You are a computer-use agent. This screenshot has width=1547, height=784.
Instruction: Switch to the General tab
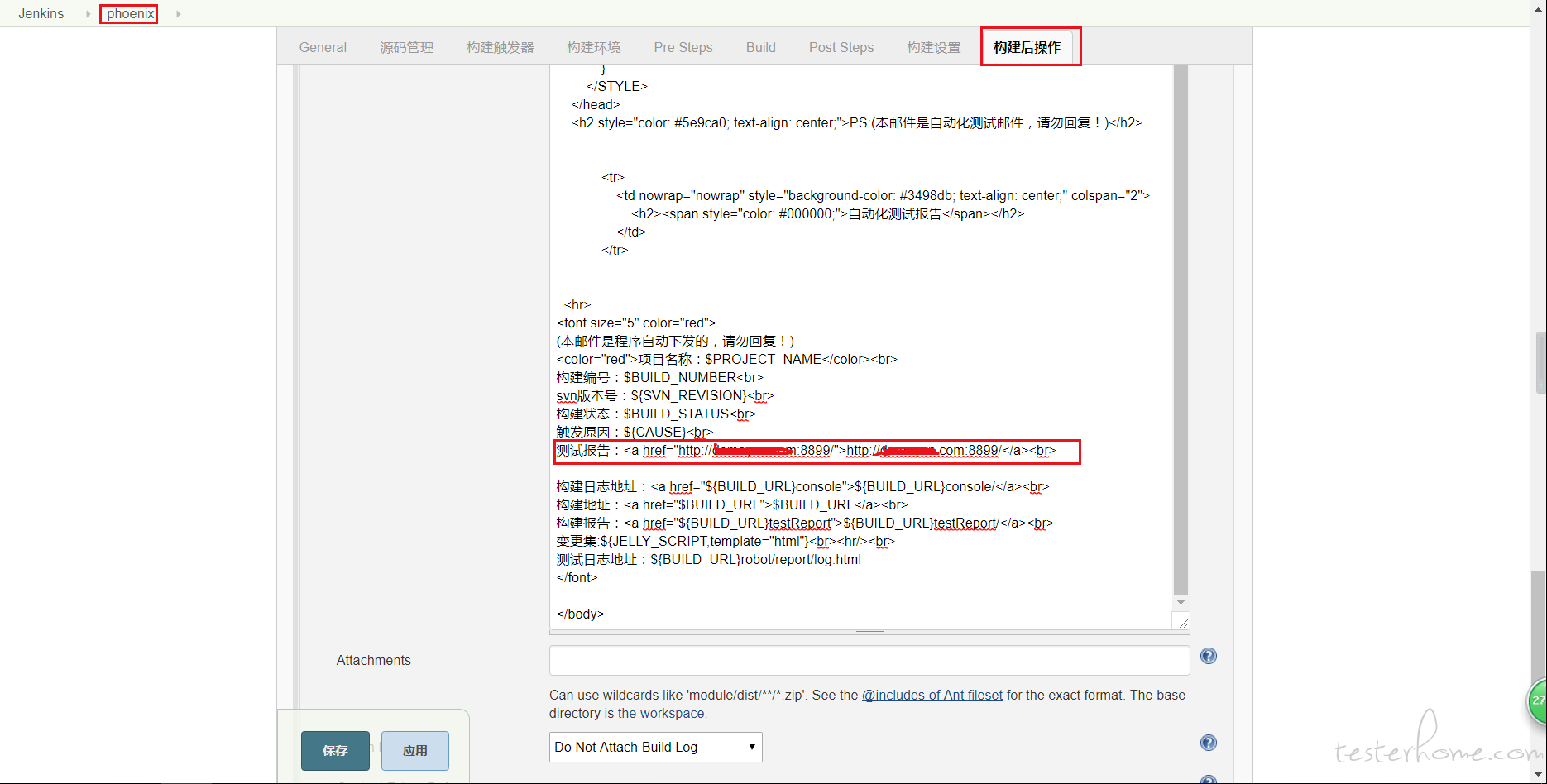tap(323, 47)
